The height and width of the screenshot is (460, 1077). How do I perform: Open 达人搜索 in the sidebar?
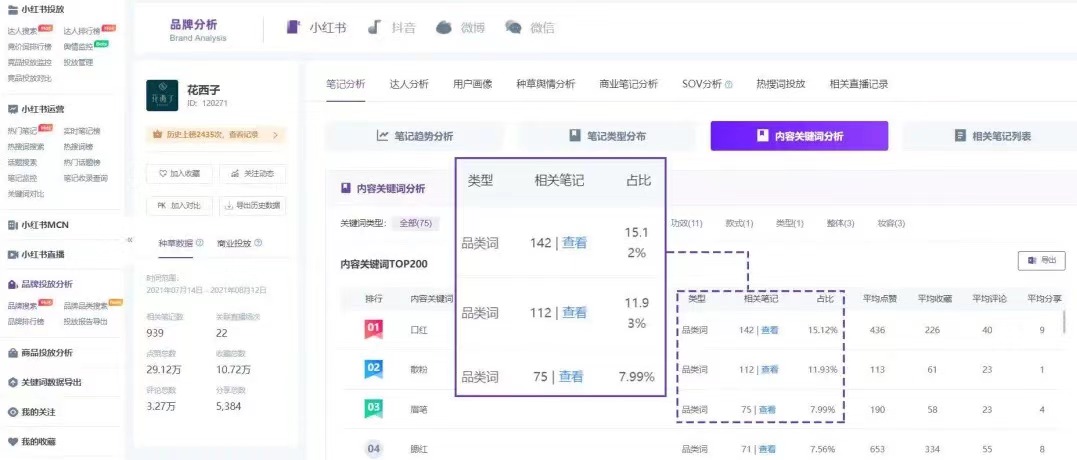23,31
